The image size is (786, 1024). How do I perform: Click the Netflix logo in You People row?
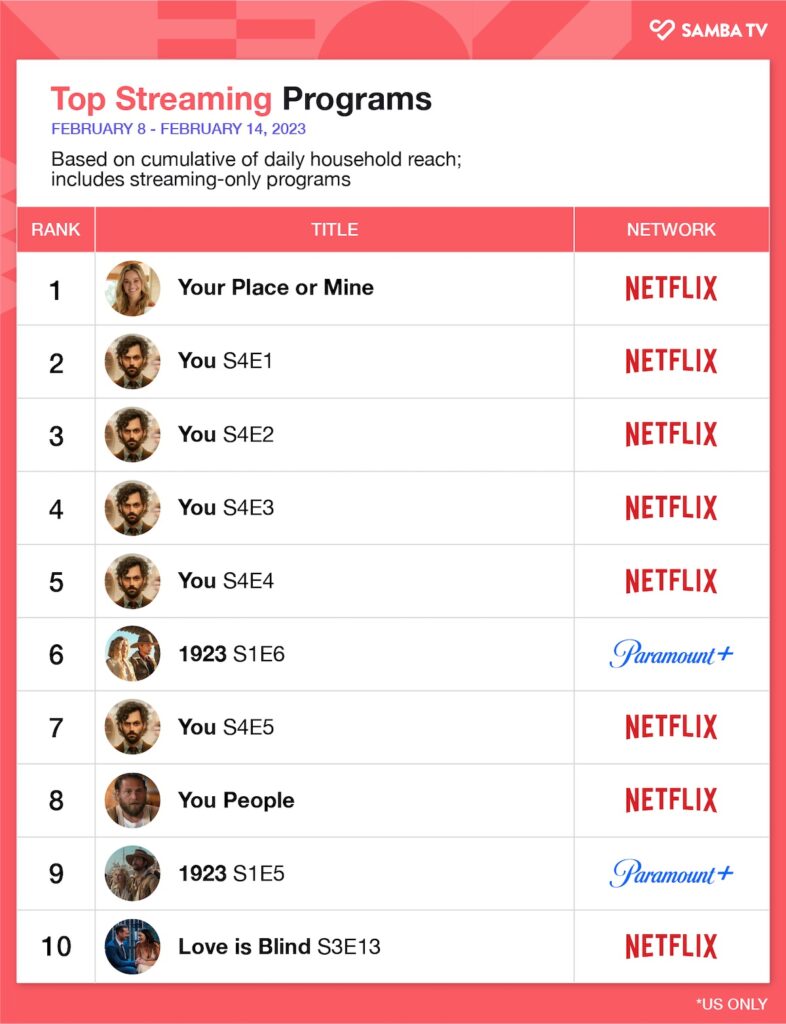pos(671,800)
